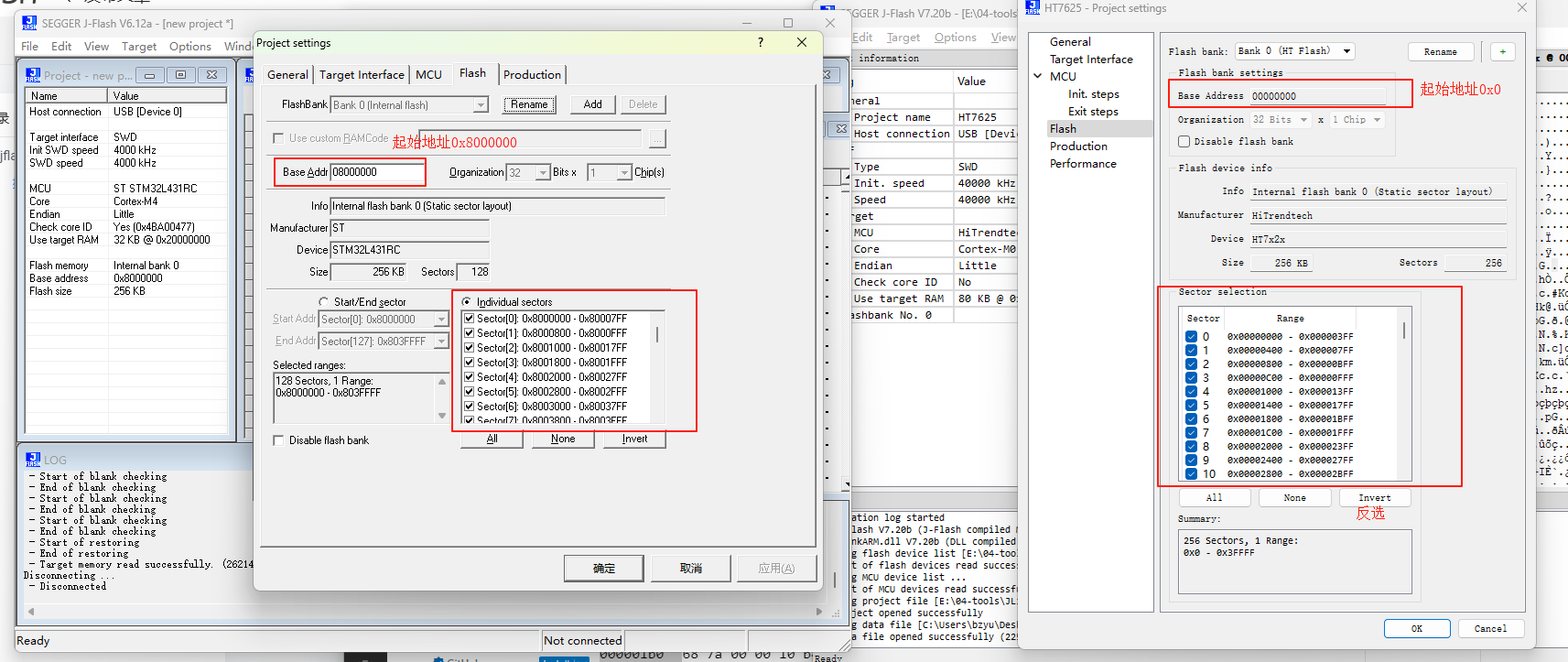
Task: Select Init. steps in HT7625 tree
Action: [x=1094, y=94]
